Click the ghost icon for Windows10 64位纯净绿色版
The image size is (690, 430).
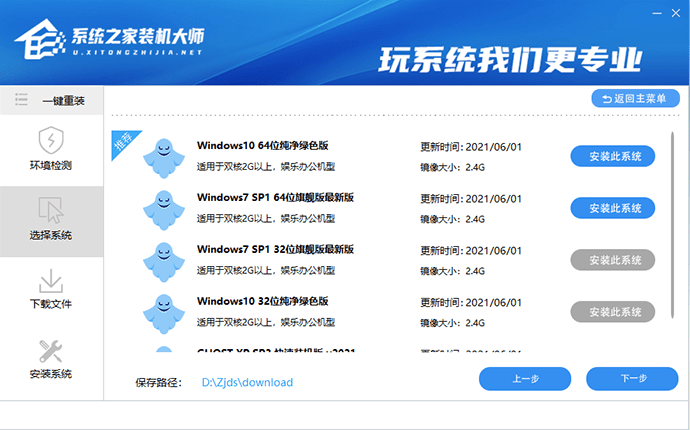pyautogui.click(x=164, y=158)
